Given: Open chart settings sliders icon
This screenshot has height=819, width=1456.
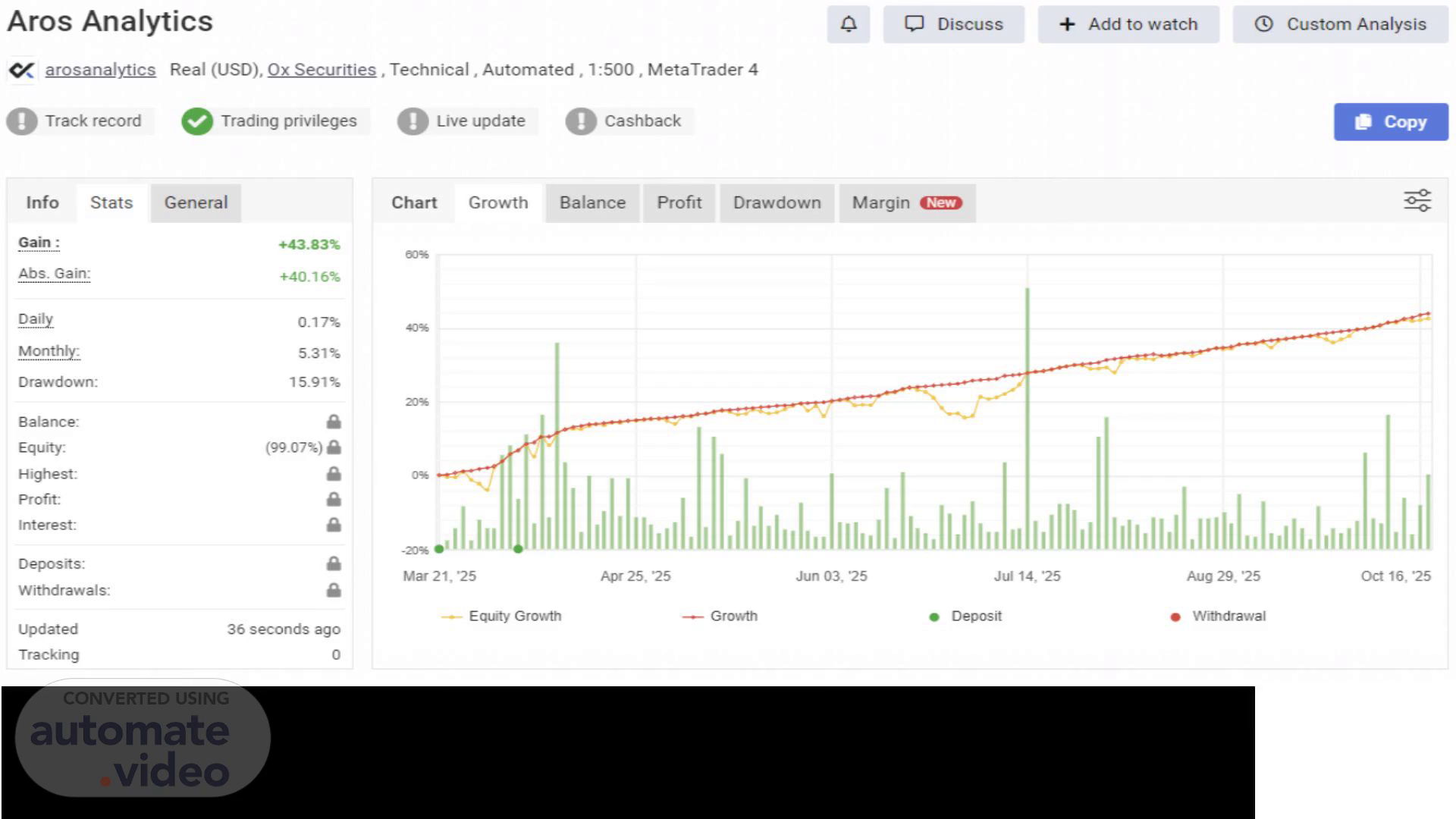Looking at the screenshot, I should click(1417, 201).
